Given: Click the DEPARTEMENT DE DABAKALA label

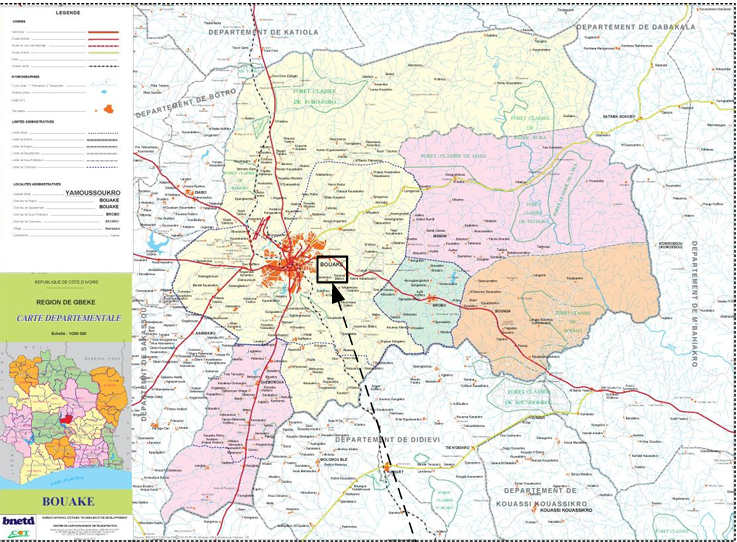Looking at the screenshot, I should click(x=635, y=27).
